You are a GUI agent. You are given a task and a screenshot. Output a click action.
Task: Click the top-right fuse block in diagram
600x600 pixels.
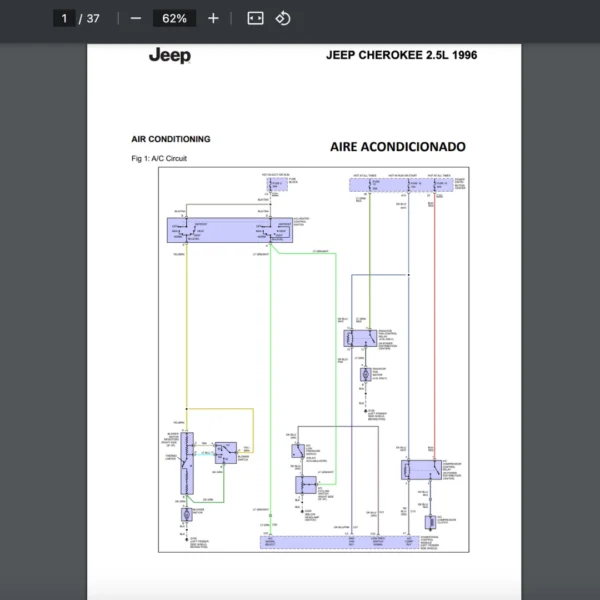tap(407, 184)
